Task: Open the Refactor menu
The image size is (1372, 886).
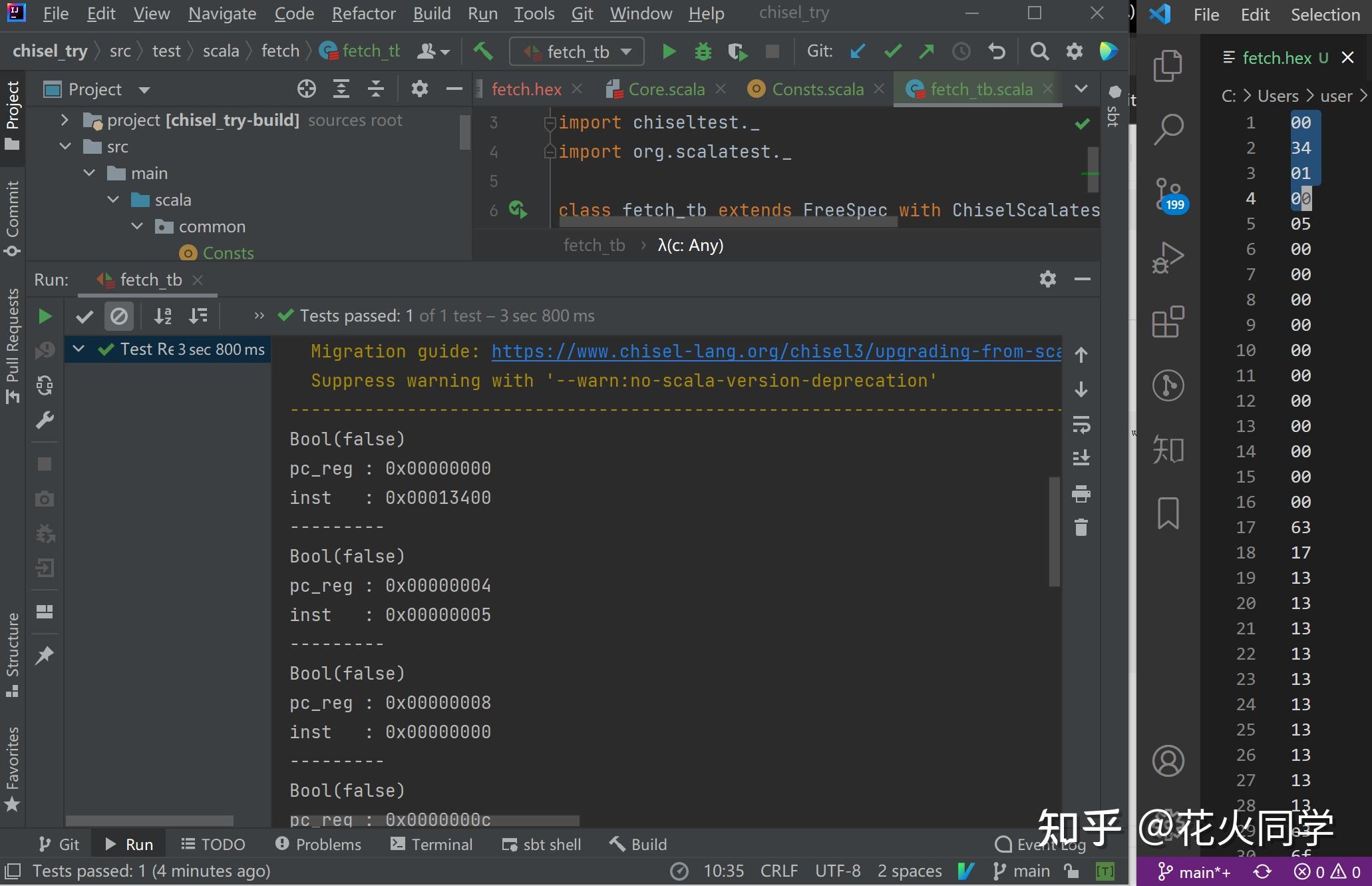Action: click(x=363, y=13)
